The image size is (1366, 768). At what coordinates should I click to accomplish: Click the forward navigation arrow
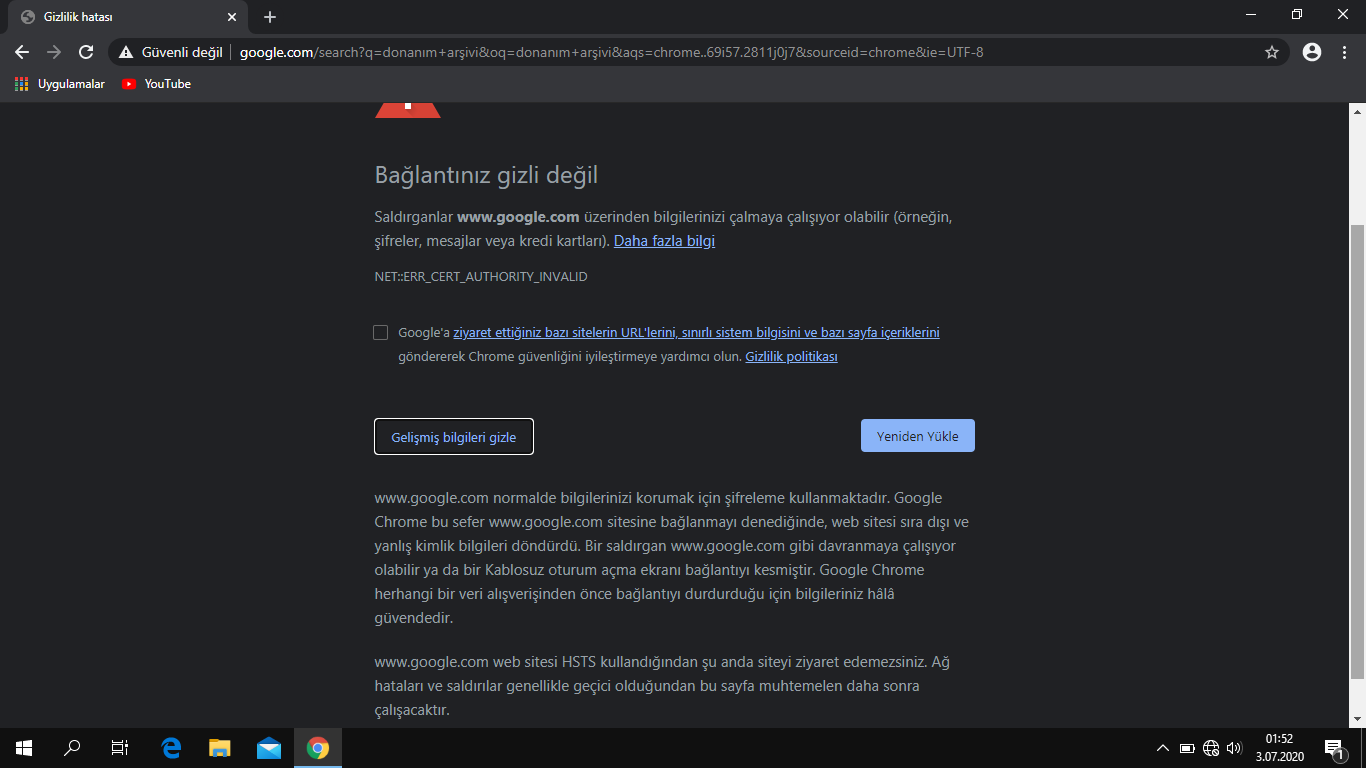pyautogui.click(x=54, y=52)
